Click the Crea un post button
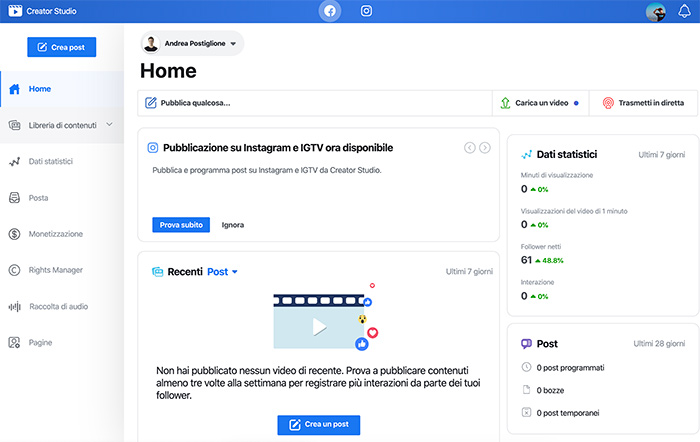Viewport: 700px width, 442px height. pos(319,425)
